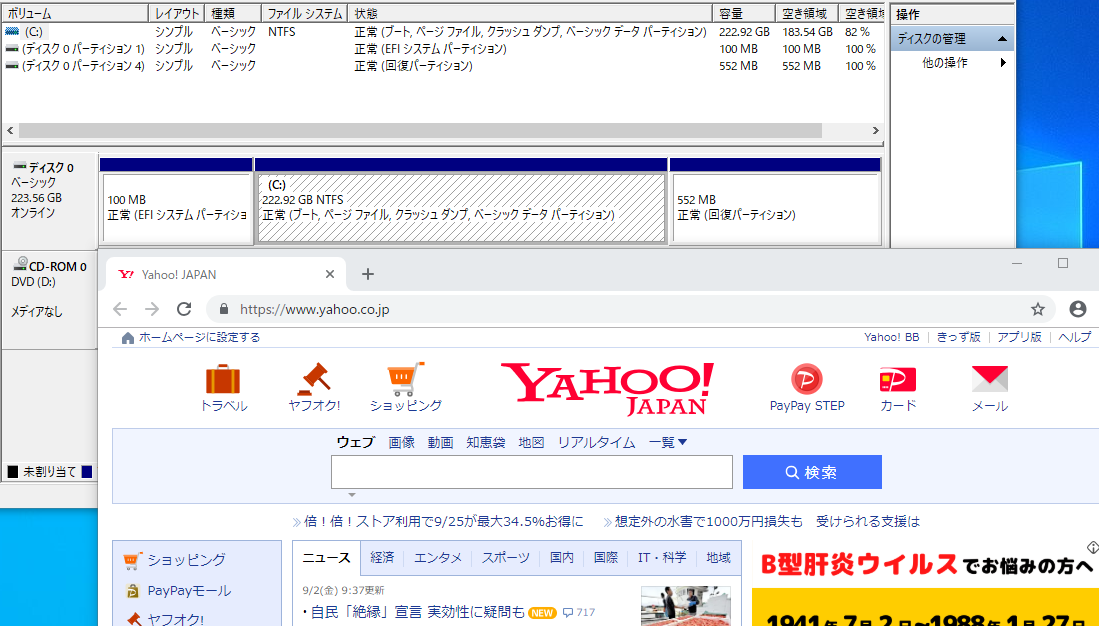The width and height of the screenshot is (1099, 626).
Task: Click the ホームページに設定する link
Action: [199, 337]
